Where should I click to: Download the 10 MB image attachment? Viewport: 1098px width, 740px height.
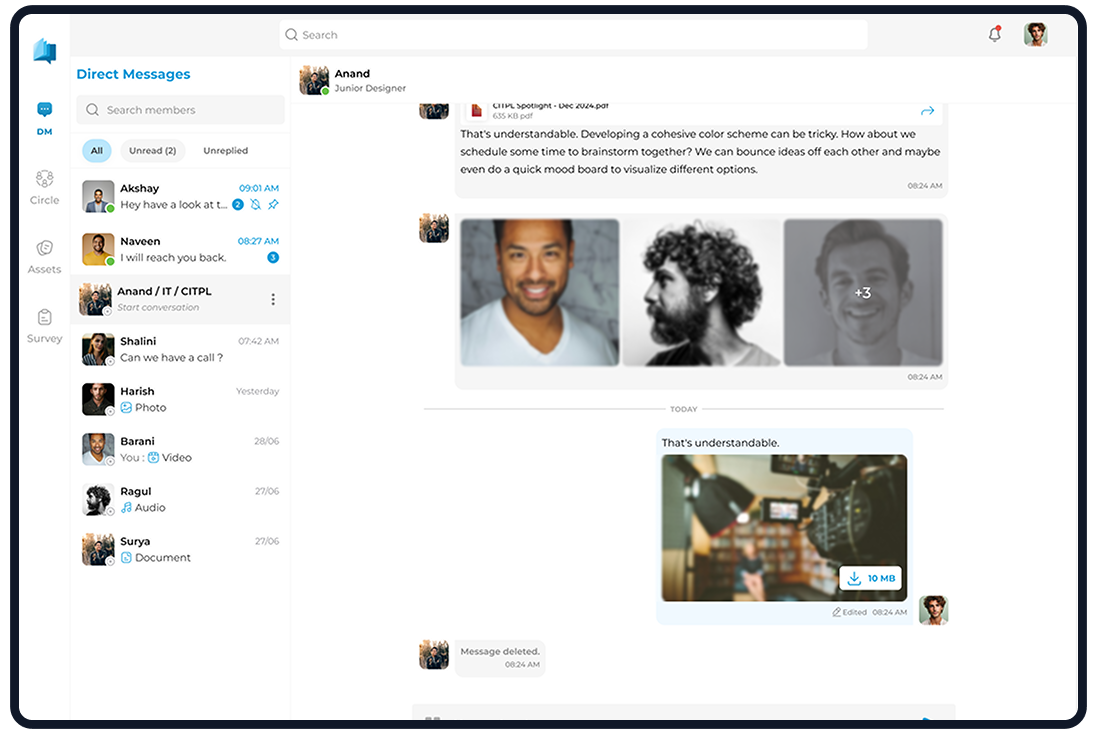point(870,578)
